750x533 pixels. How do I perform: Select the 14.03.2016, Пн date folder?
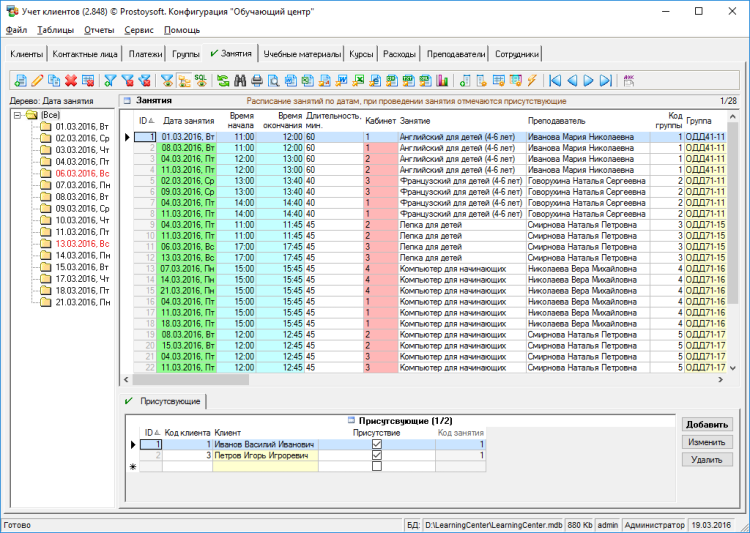pos(82,255)
